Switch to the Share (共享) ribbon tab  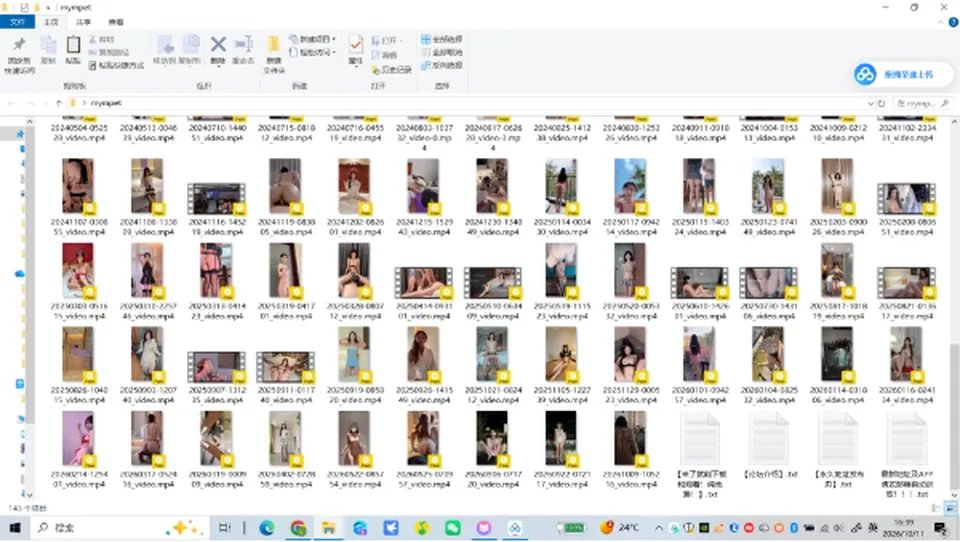(83, 22)
